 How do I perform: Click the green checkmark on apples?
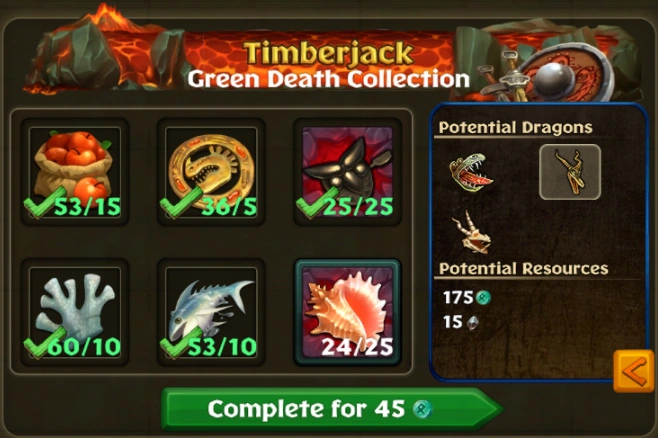pos(39,203)
